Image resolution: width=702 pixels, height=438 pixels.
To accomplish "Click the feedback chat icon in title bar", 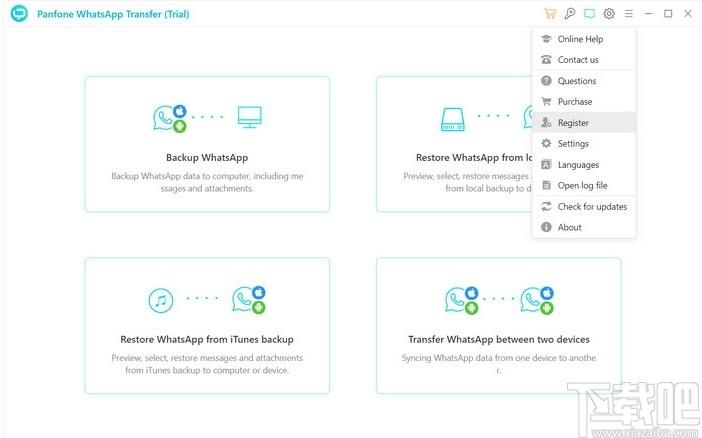I will 589,13.
